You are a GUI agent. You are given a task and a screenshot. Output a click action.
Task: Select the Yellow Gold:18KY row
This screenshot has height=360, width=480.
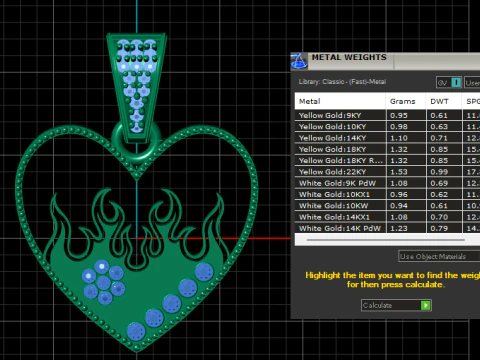coord(387,149)
